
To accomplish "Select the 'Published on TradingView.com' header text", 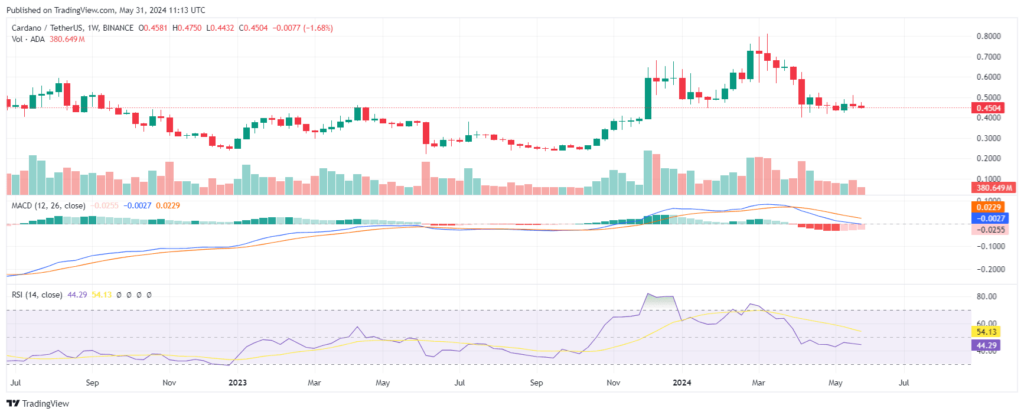I will pyautogui.click(x=57, y=8).
